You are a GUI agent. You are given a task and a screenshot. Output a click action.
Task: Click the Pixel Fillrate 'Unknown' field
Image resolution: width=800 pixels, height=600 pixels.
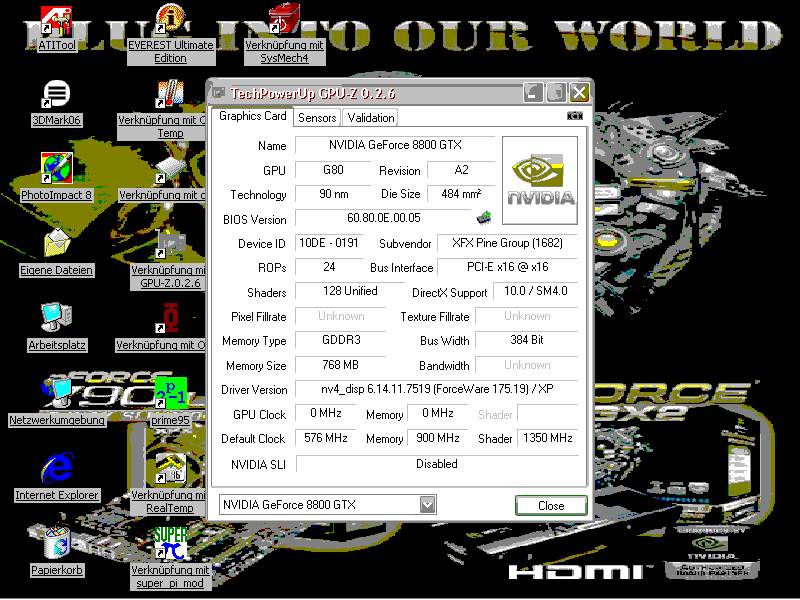341,316
